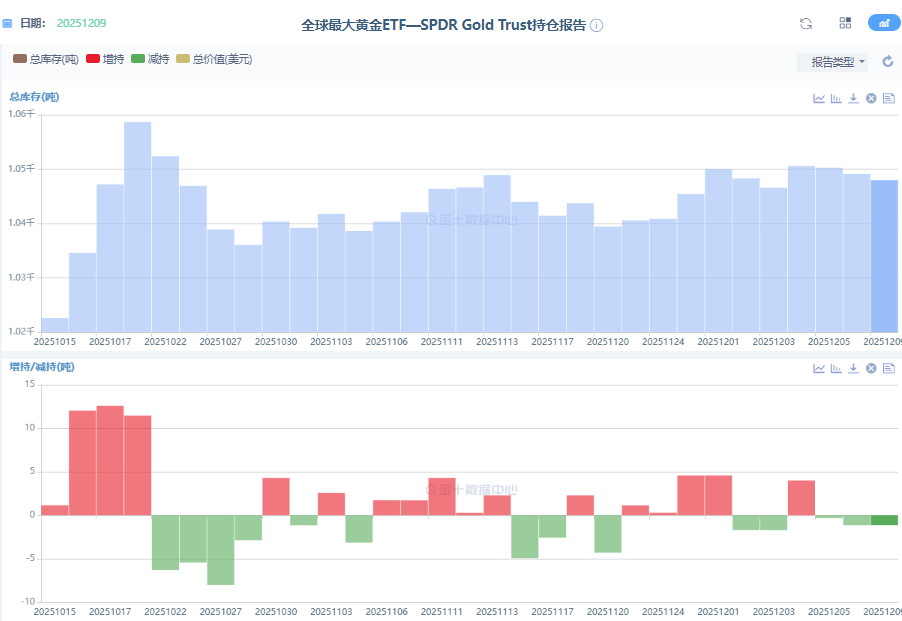
Task: Open data view for 增持/减持 chart
Action: [x=889, y=368]
